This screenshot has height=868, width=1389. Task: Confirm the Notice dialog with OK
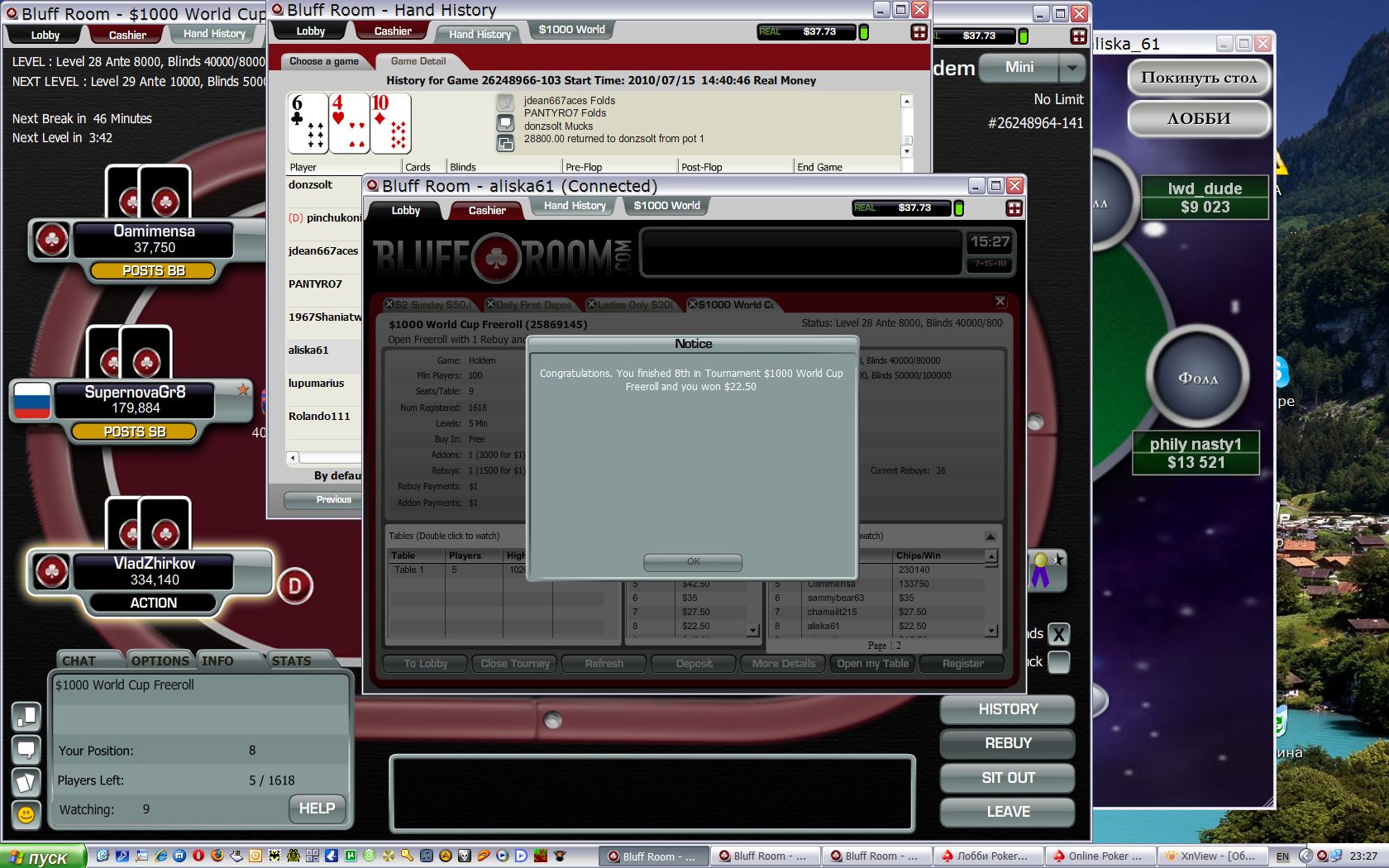pos(693,562)
